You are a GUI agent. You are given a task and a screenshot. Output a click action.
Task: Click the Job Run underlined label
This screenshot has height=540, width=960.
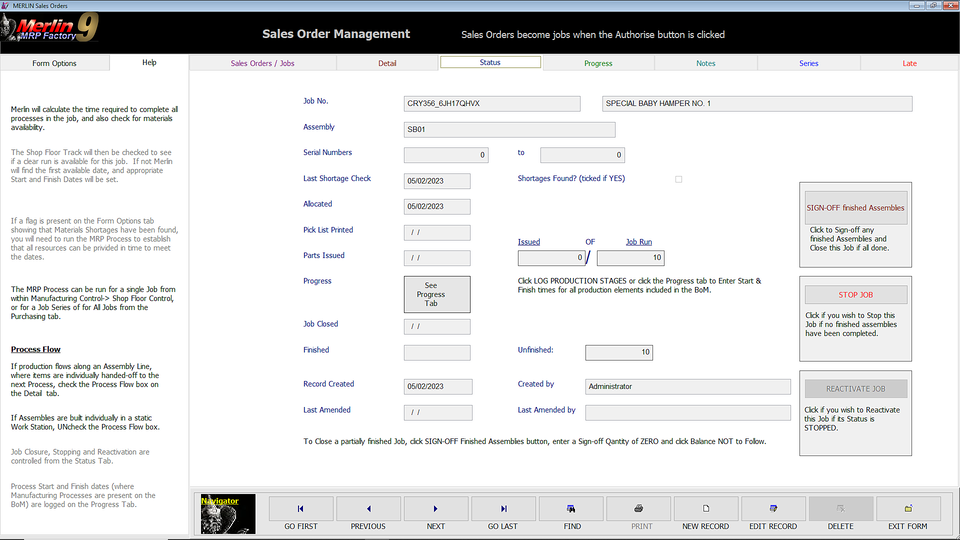point(639,242)
